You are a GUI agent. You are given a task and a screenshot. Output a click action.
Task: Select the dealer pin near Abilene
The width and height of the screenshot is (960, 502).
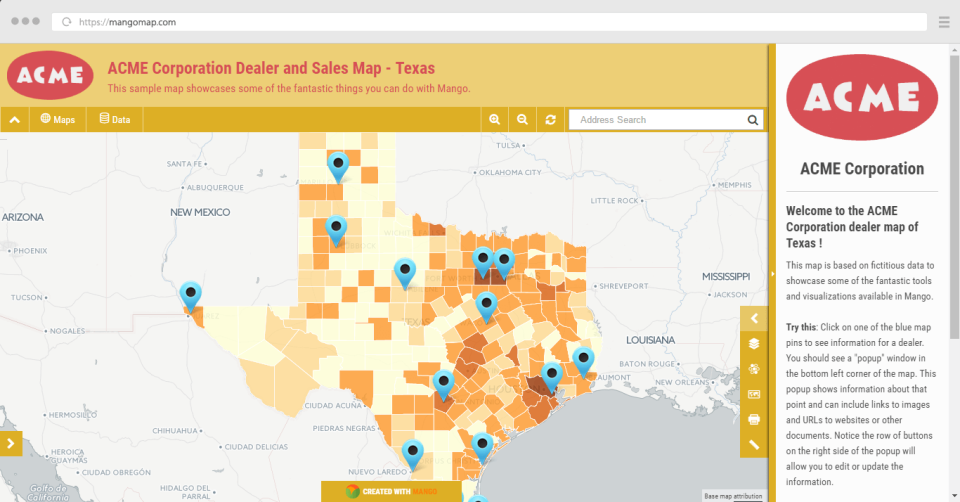pyautogui.click(x=405, y=273)
